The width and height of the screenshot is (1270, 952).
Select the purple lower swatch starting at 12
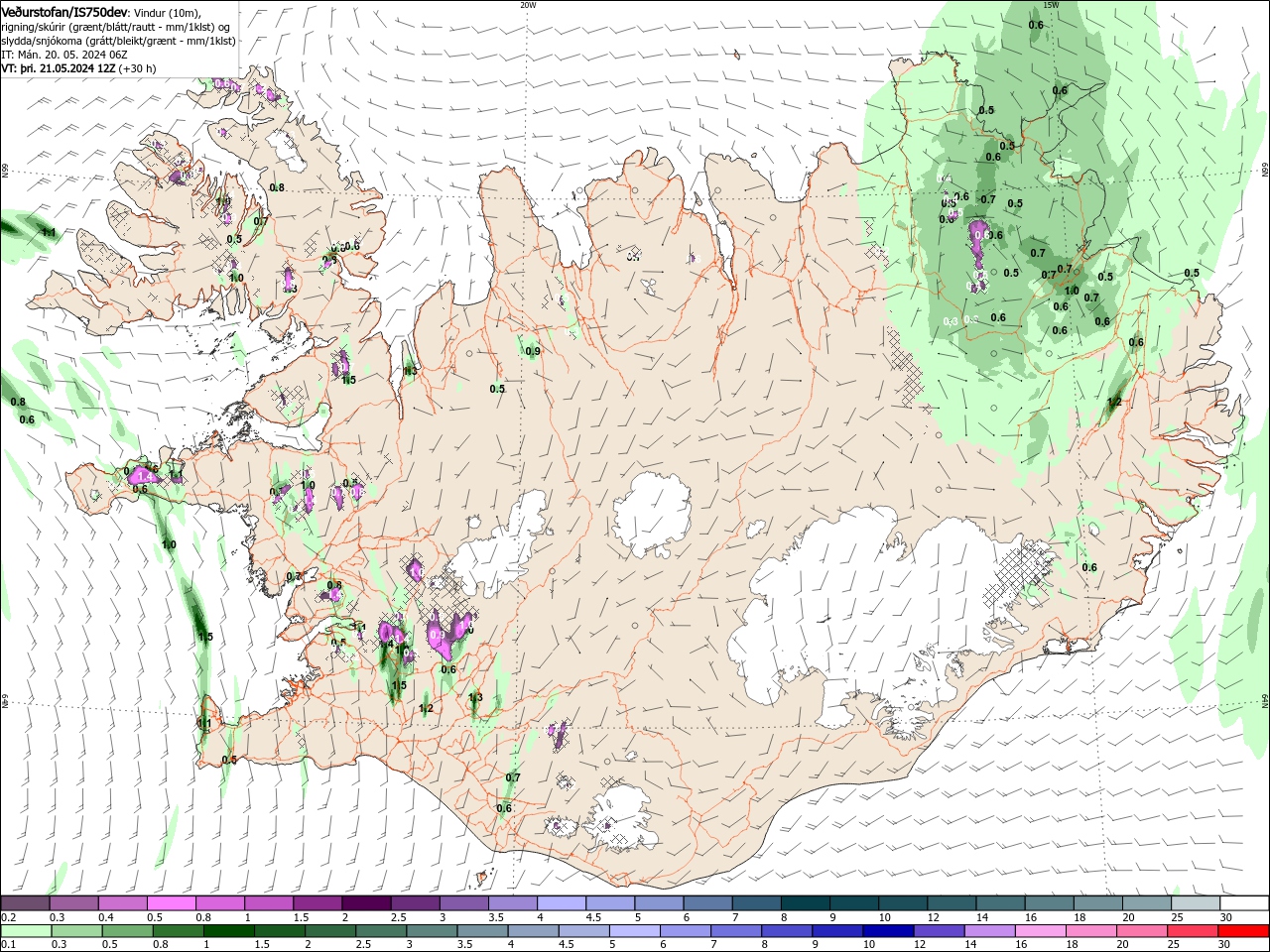tap(938, 931)
